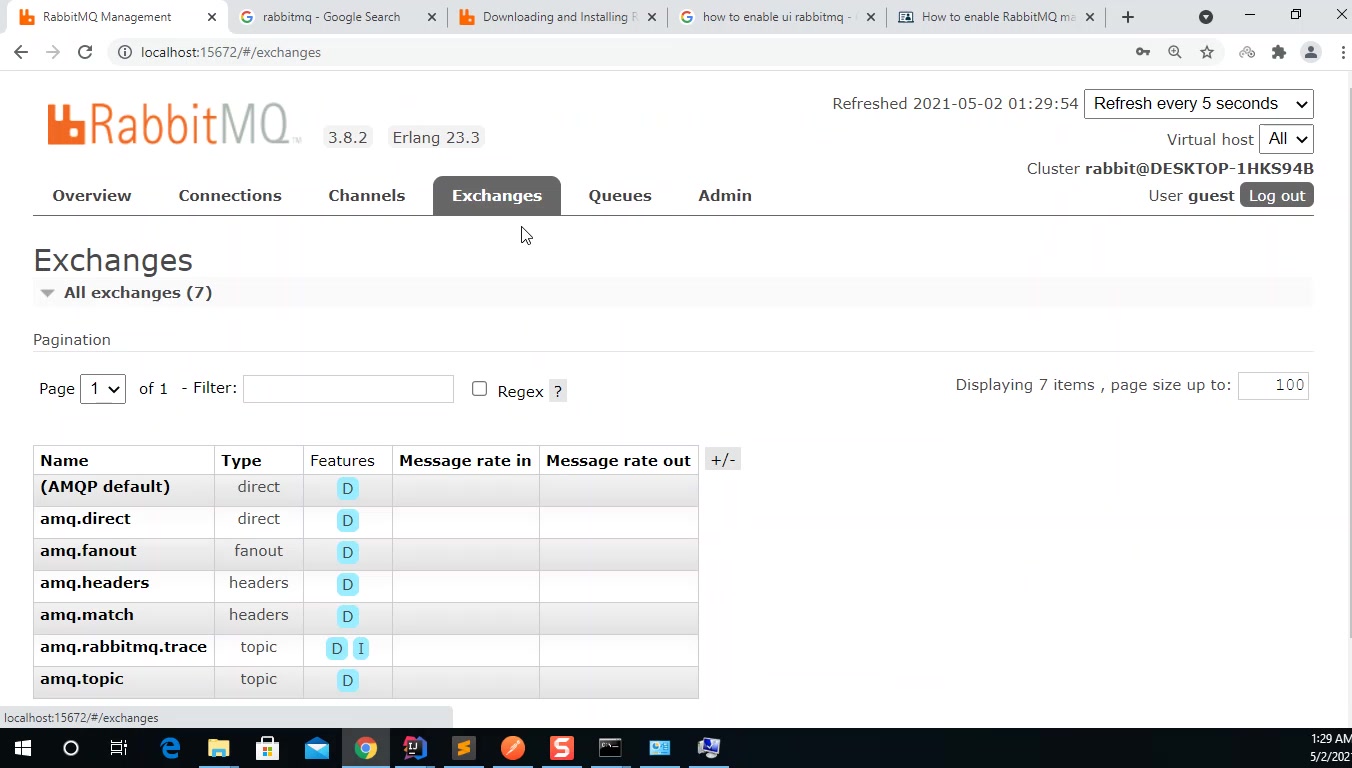1352x768 pixels.
Task: Open Sublime Text from taskbar
Action: (463, 748)
